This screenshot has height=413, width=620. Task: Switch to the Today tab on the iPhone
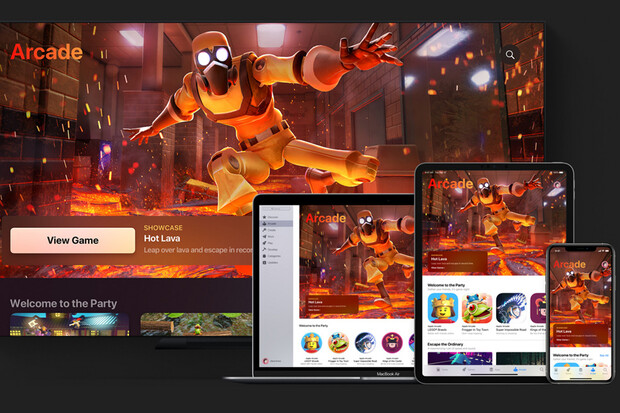(x=556, y=372)
